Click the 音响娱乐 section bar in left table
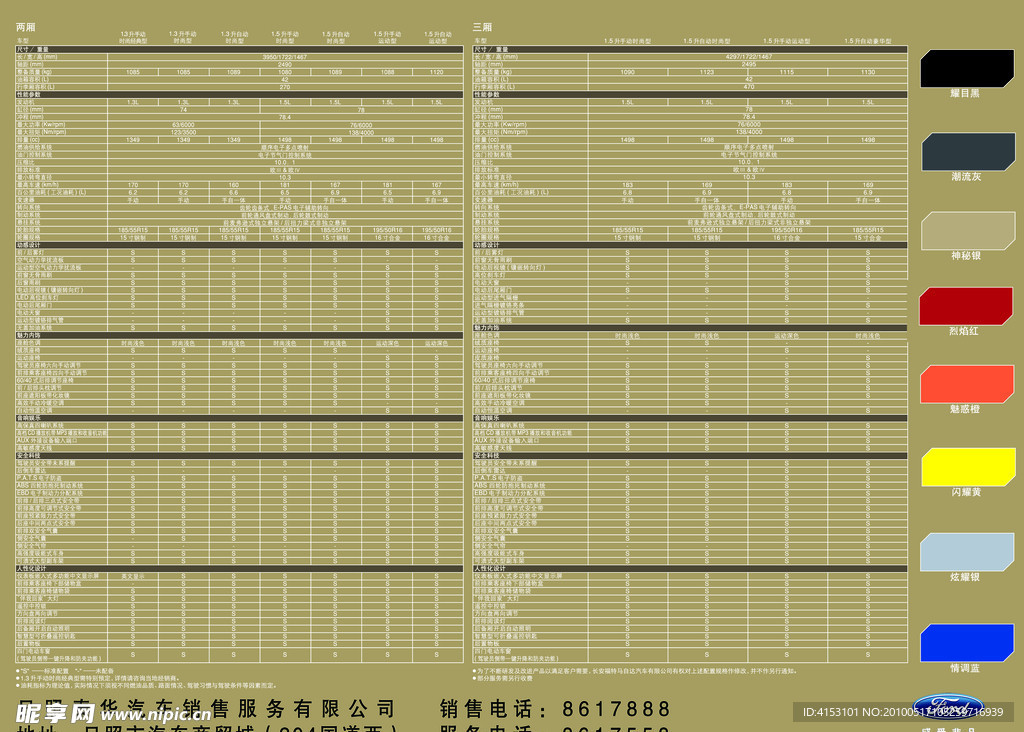Screen dimensions: 1024x732 (x=239, y=418)
